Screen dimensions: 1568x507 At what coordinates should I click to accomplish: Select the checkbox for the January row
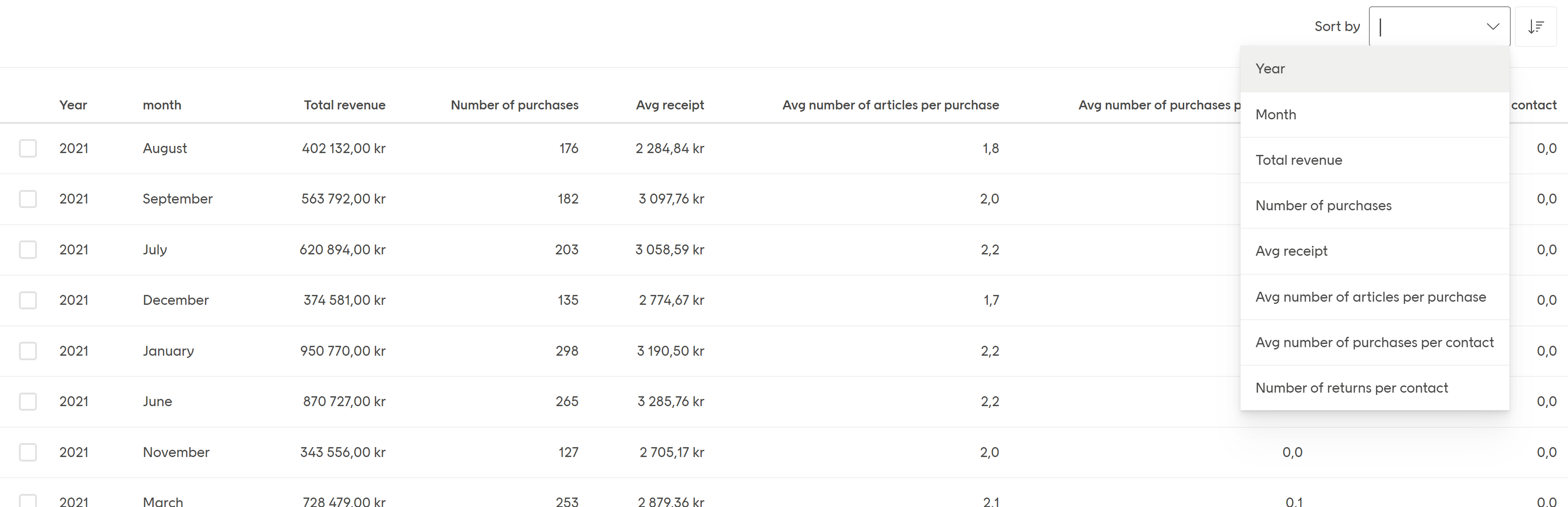pos(27,351)
